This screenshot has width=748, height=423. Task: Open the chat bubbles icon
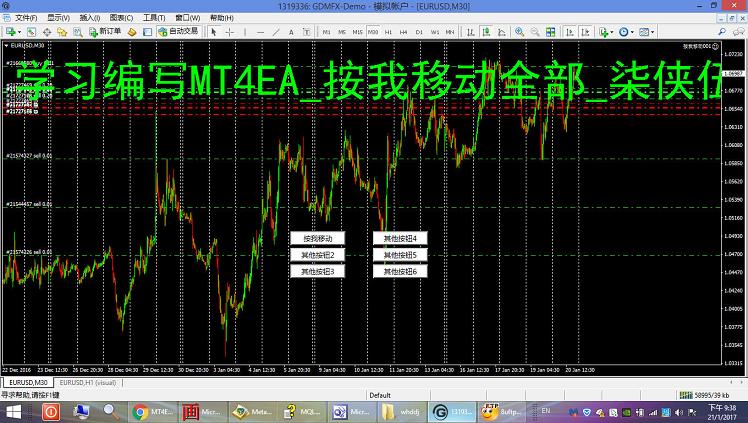[x=738, y=32]
